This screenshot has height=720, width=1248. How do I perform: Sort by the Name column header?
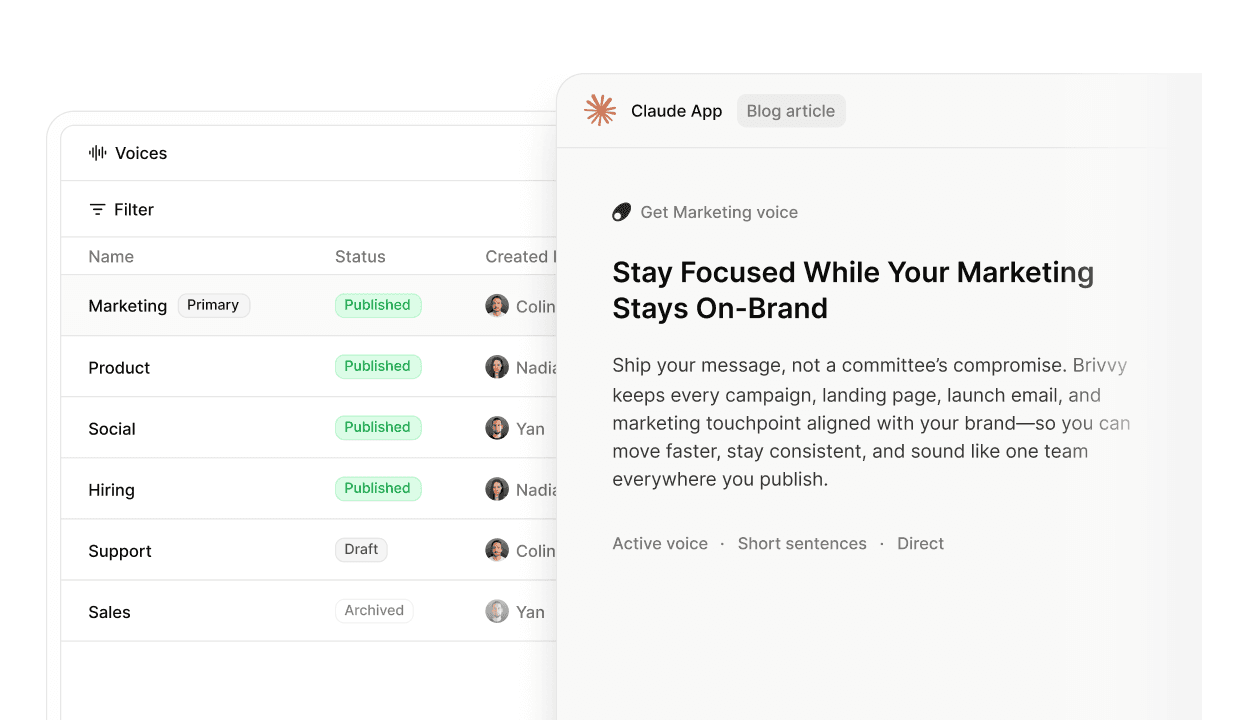pyautogui.click(x=111, y=257)
